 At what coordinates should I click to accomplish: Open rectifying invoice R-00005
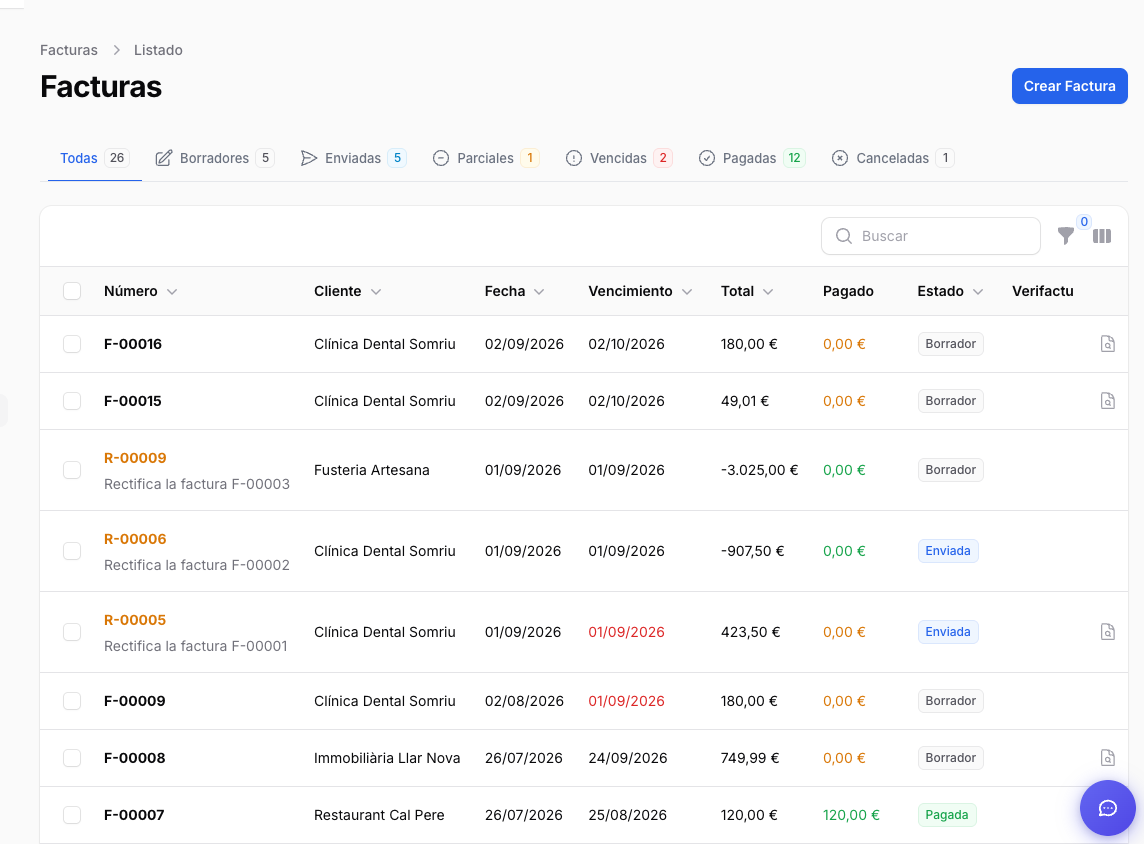tap(135, 619)
